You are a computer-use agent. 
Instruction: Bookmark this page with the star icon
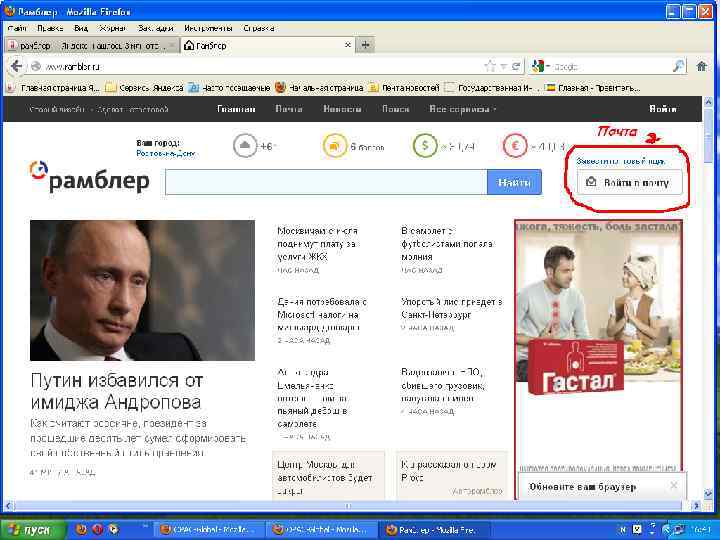[490, 67]
